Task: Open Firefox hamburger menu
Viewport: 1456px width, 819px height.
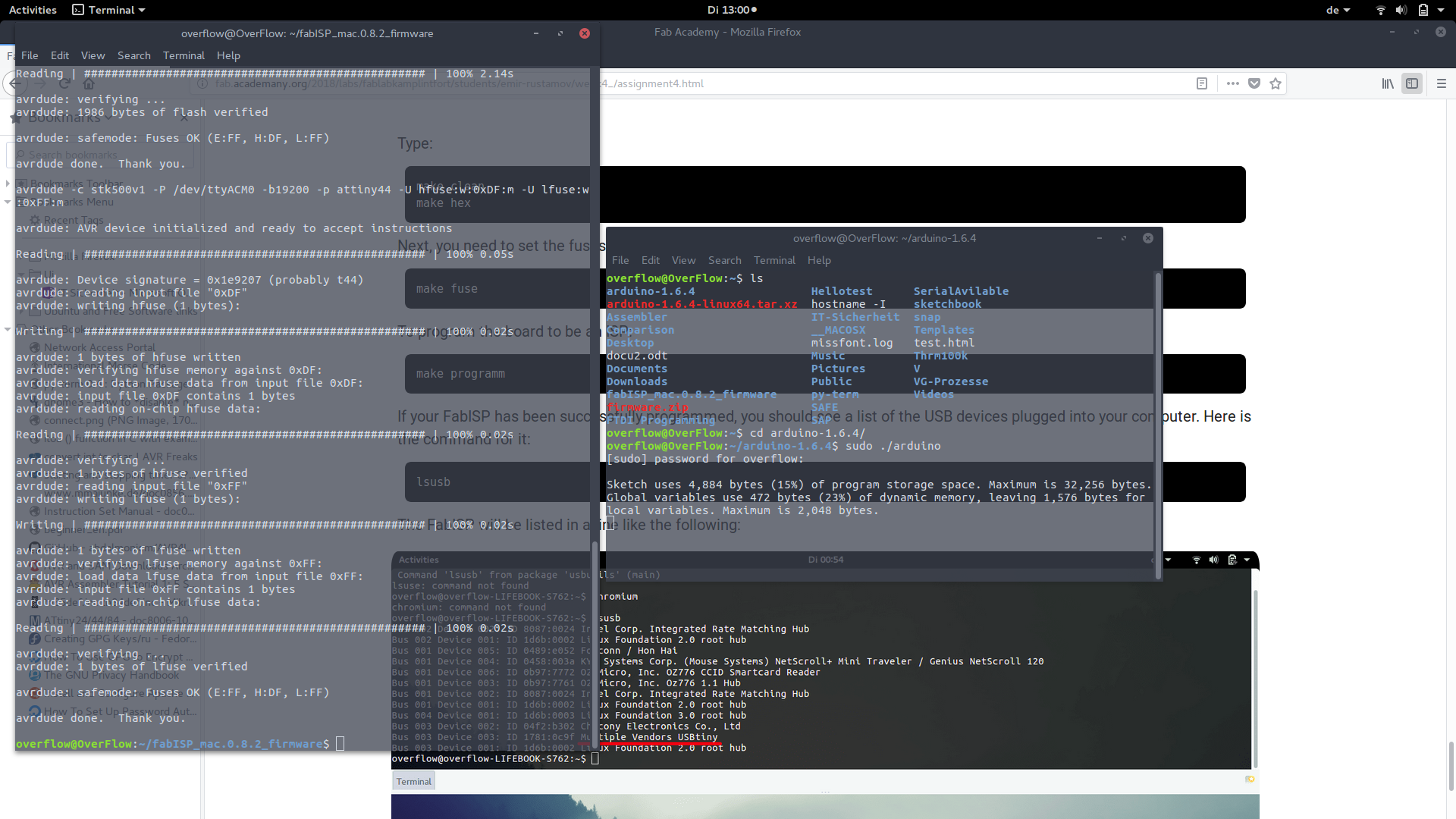Action: 1442,83
